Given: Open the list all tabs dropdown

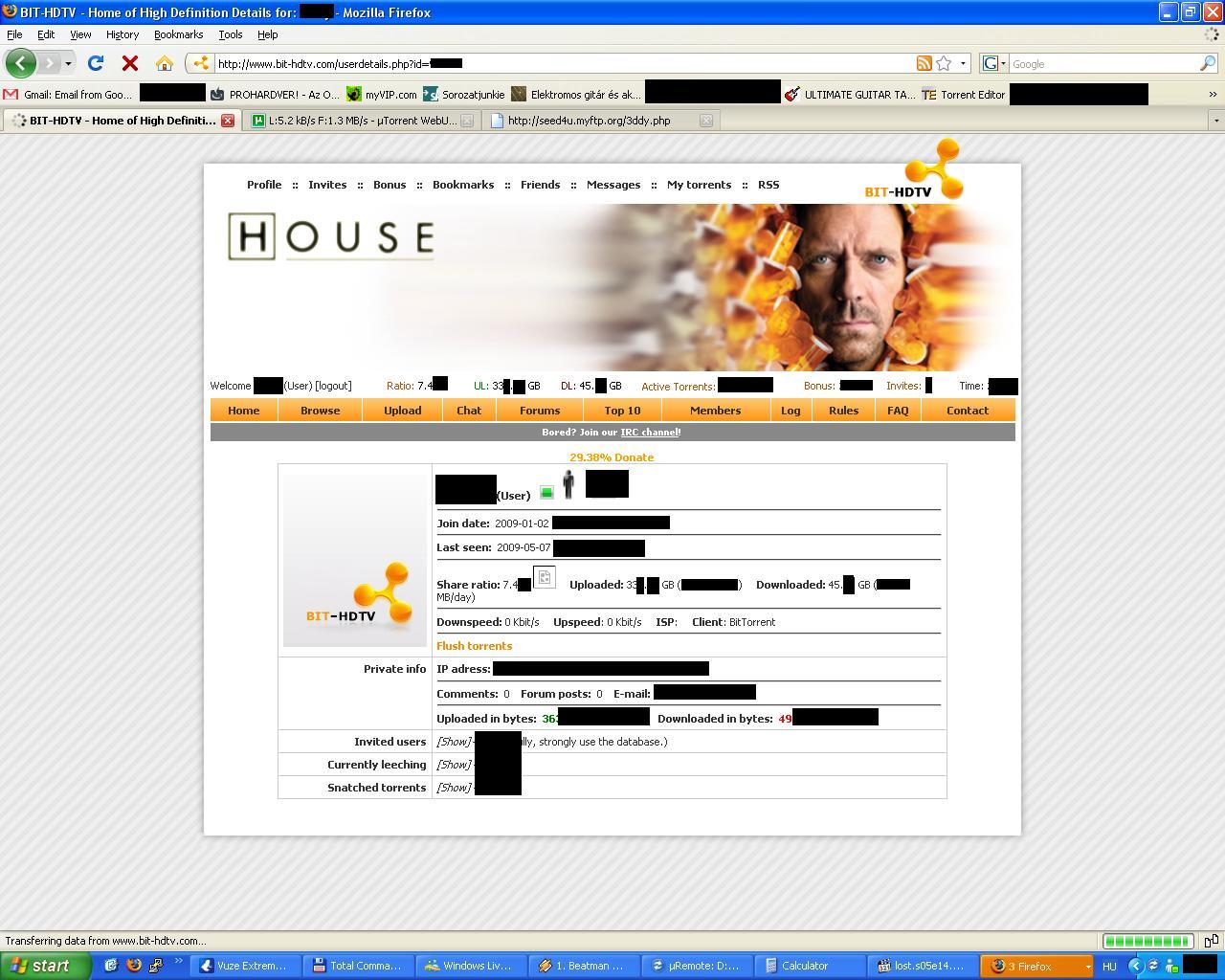Looking at the screenshot, I should coord(1216,121).
